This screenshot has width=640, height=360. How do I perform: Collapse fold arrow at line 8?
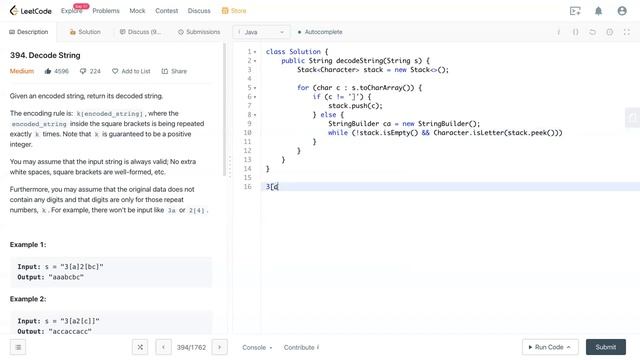(255, 115)
